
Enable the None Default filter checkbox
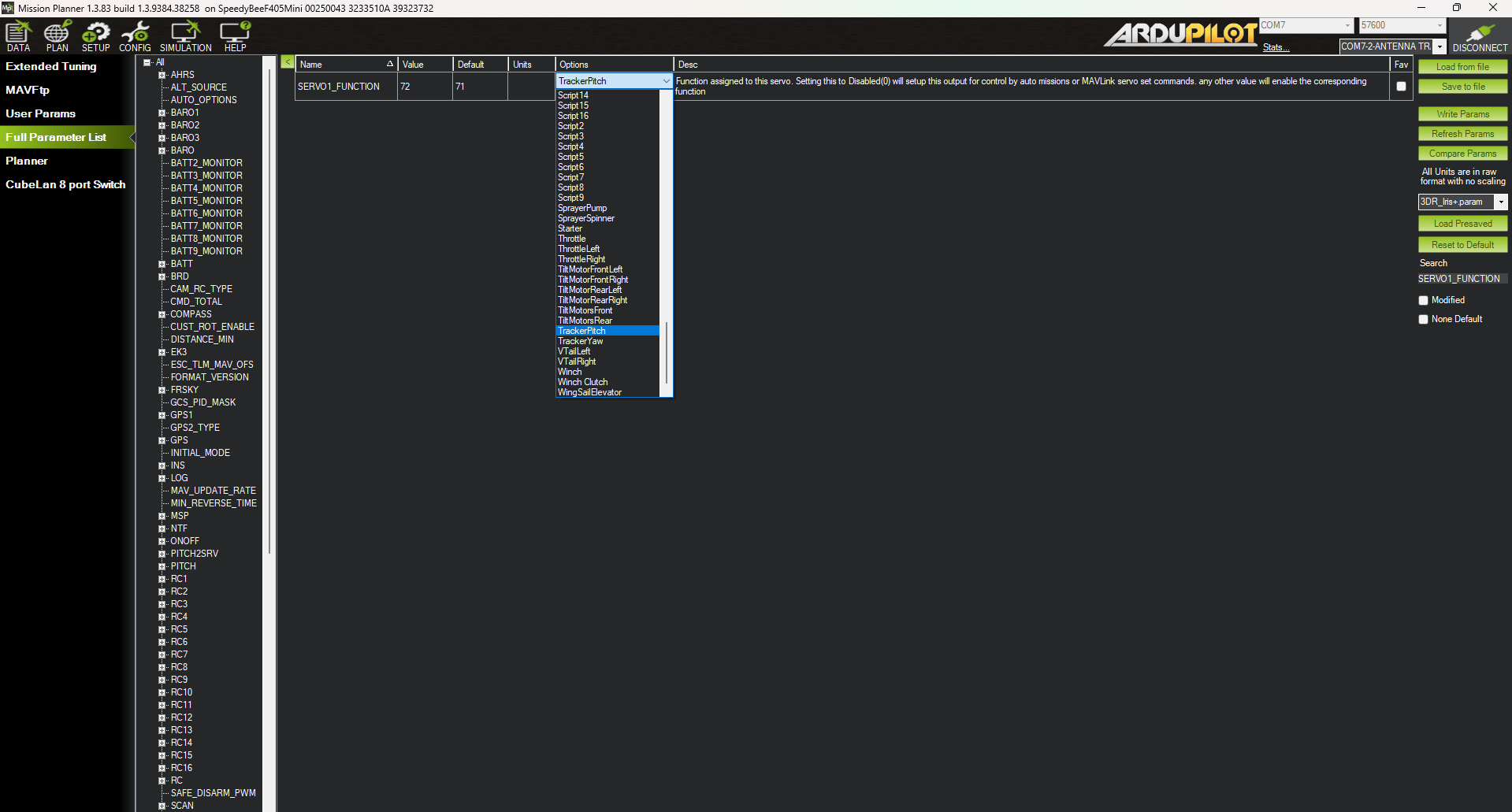click(x=1423, y=319)
